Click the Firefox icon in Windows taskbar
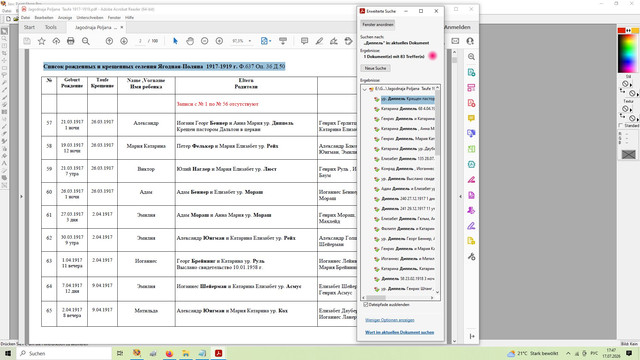Screen dimensions: 640x360 [169, 353]
